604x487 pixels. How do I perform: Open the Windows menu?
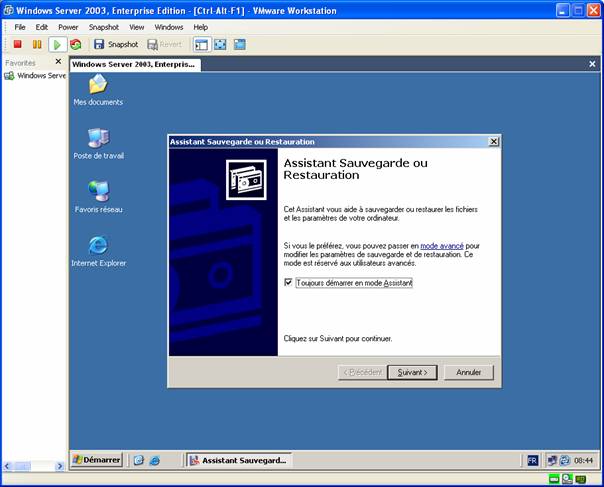pos(169,27)
